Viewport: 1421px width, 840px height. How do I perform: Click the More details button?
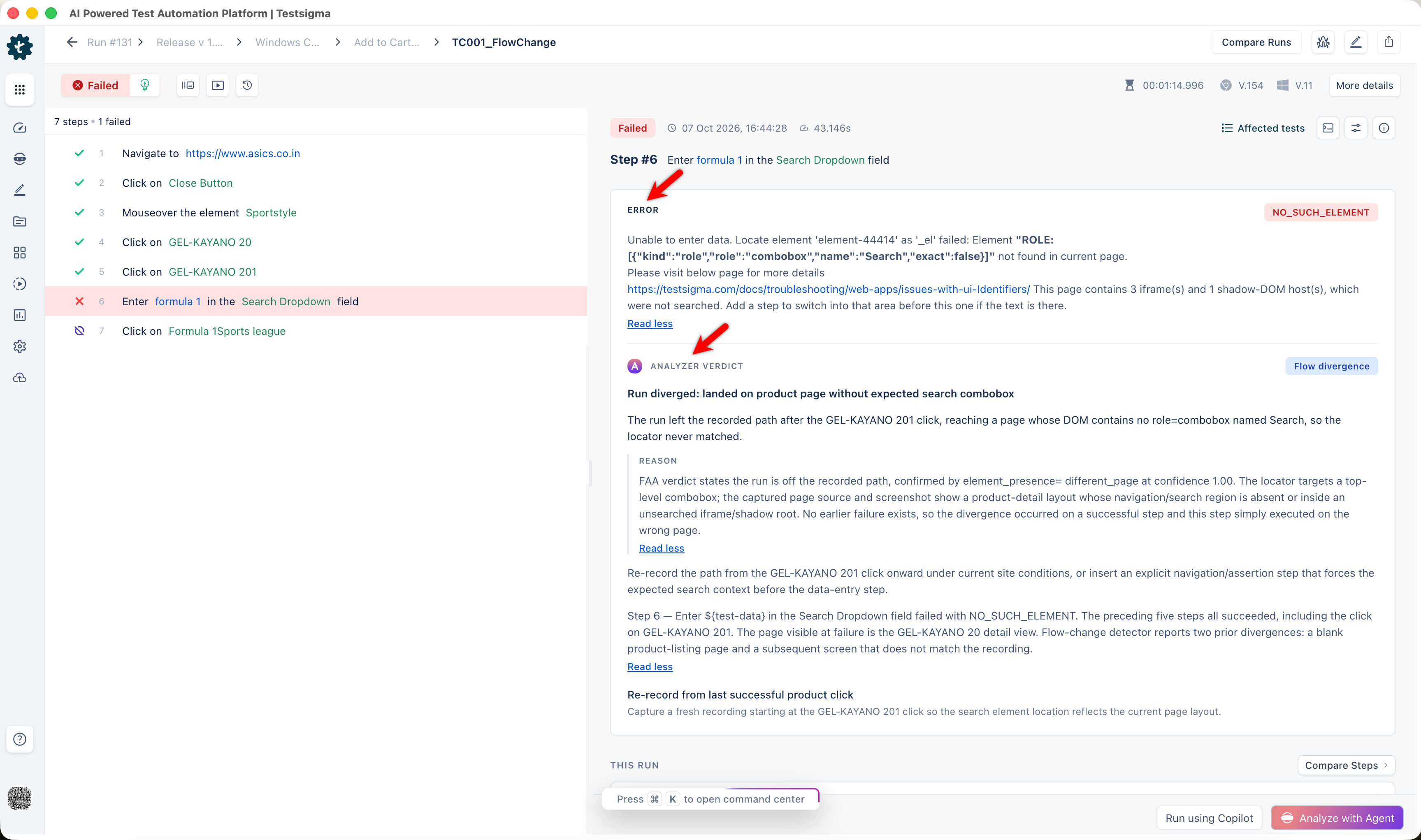click(1364, 86)
